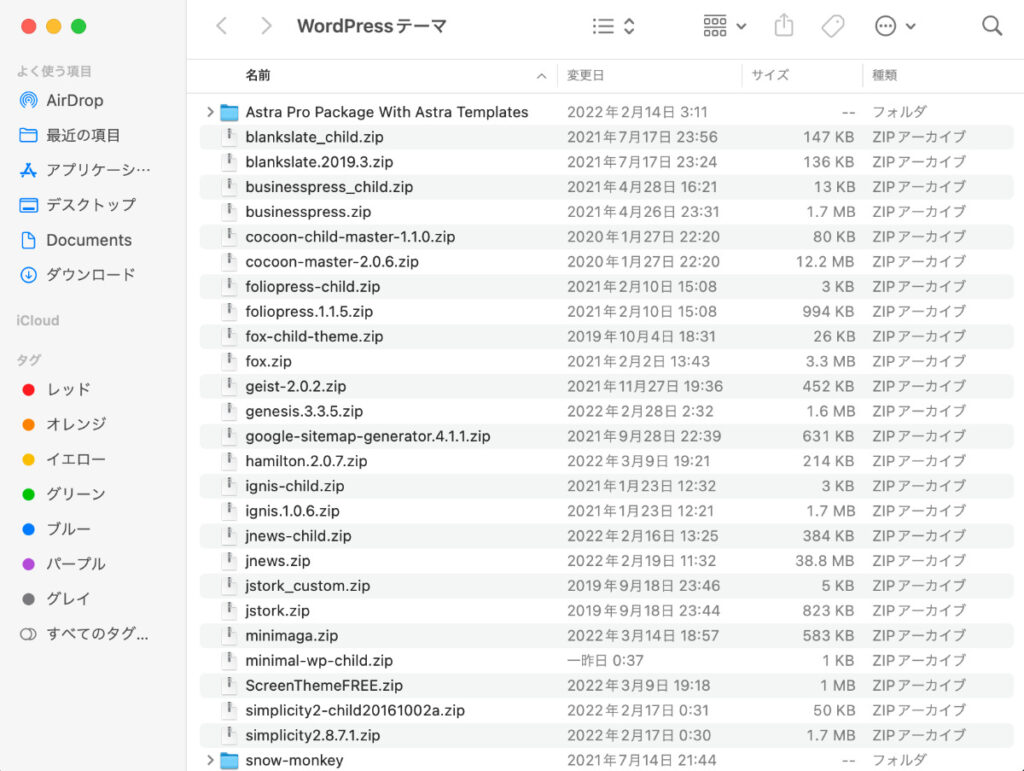Select businesspress_child.zip file
This screenshot has height=771, width=1024.
point(607,187)
